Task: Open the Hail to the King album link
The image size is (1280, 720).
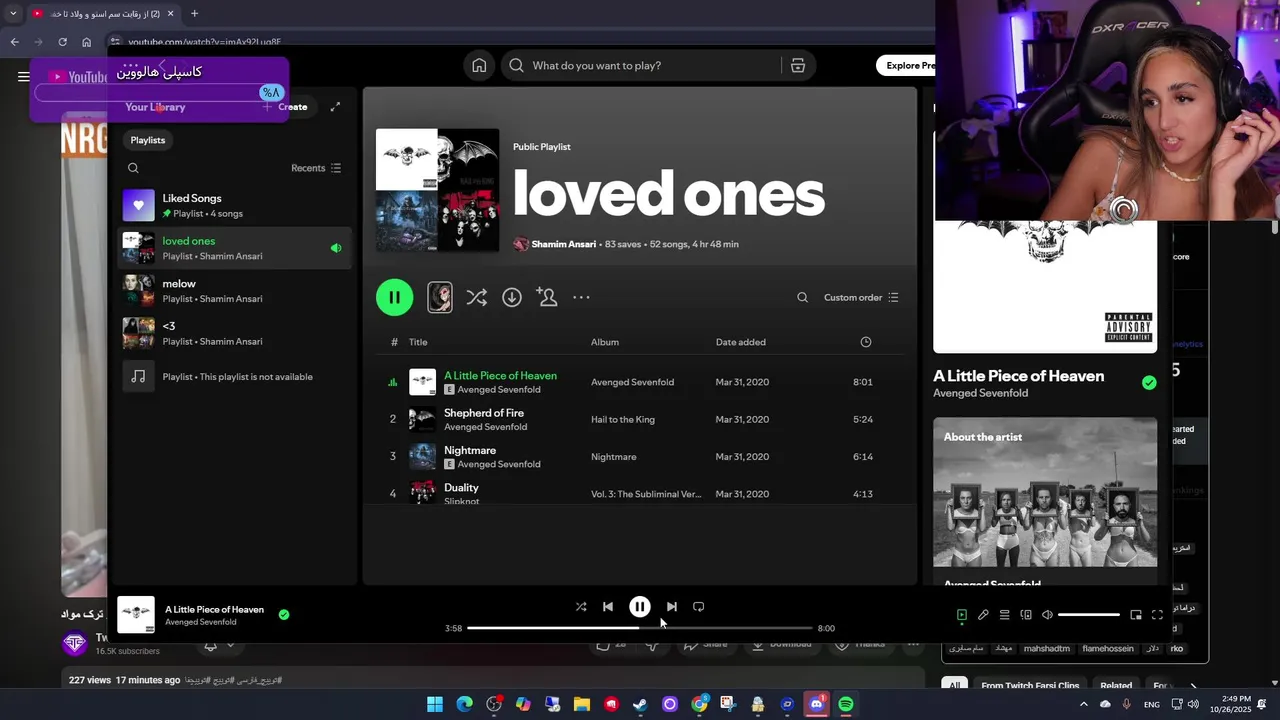Action: pos(622,419)
